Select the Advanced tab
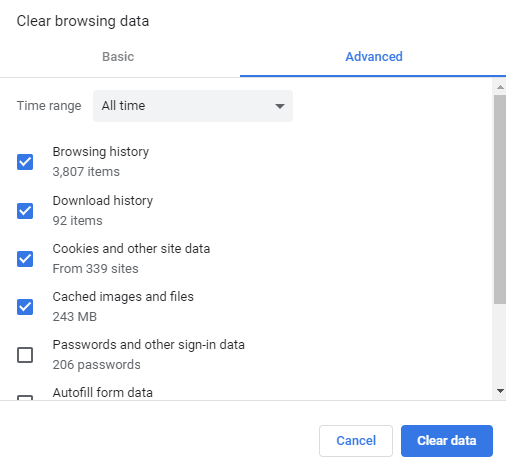The height and width of the screenshot is (473, 516). (373, 57)
